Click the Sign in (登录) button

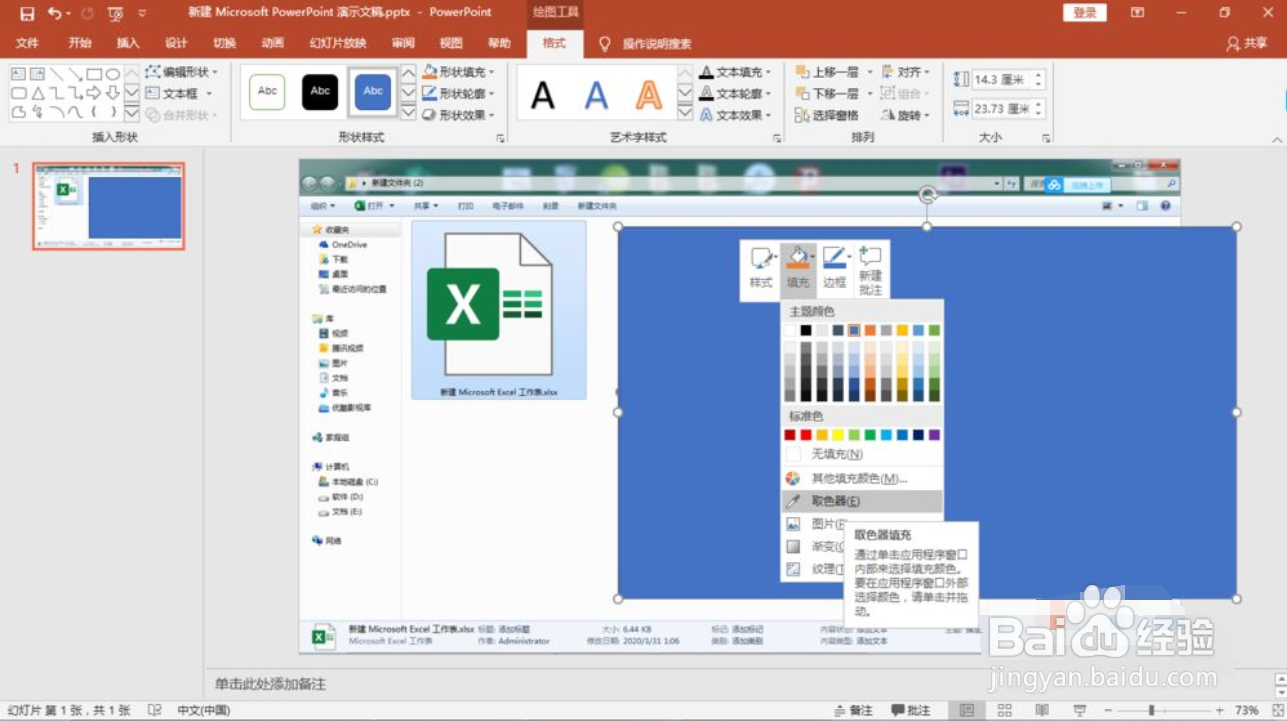click(1085, 13)
